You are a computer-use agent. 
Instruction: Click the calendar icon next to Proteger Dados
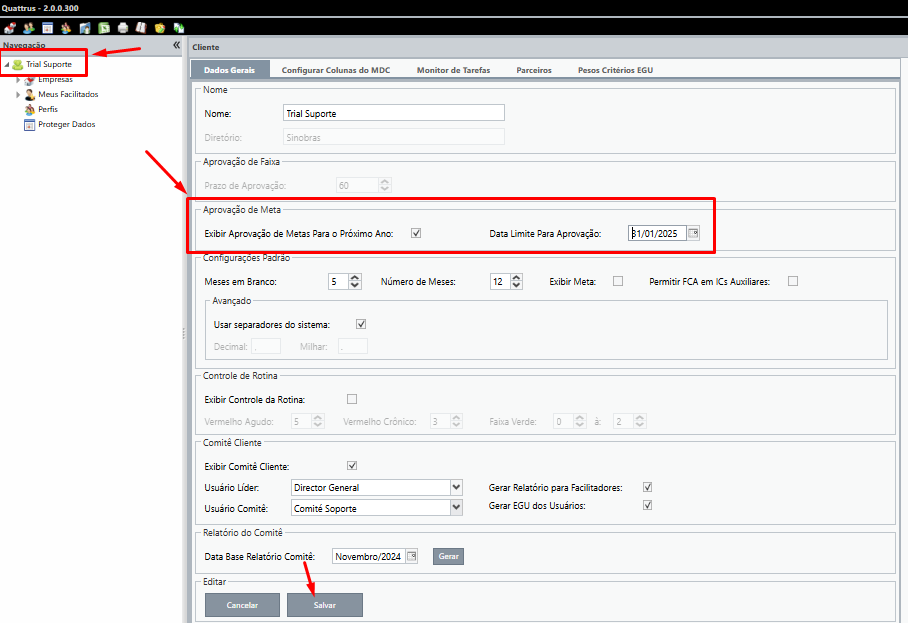click(30, 124)
